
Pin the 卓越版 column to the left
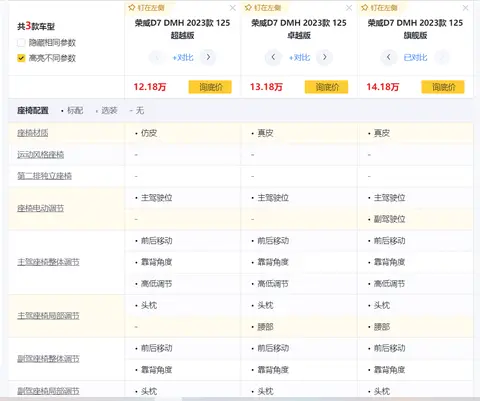click(x=263, y=7)
